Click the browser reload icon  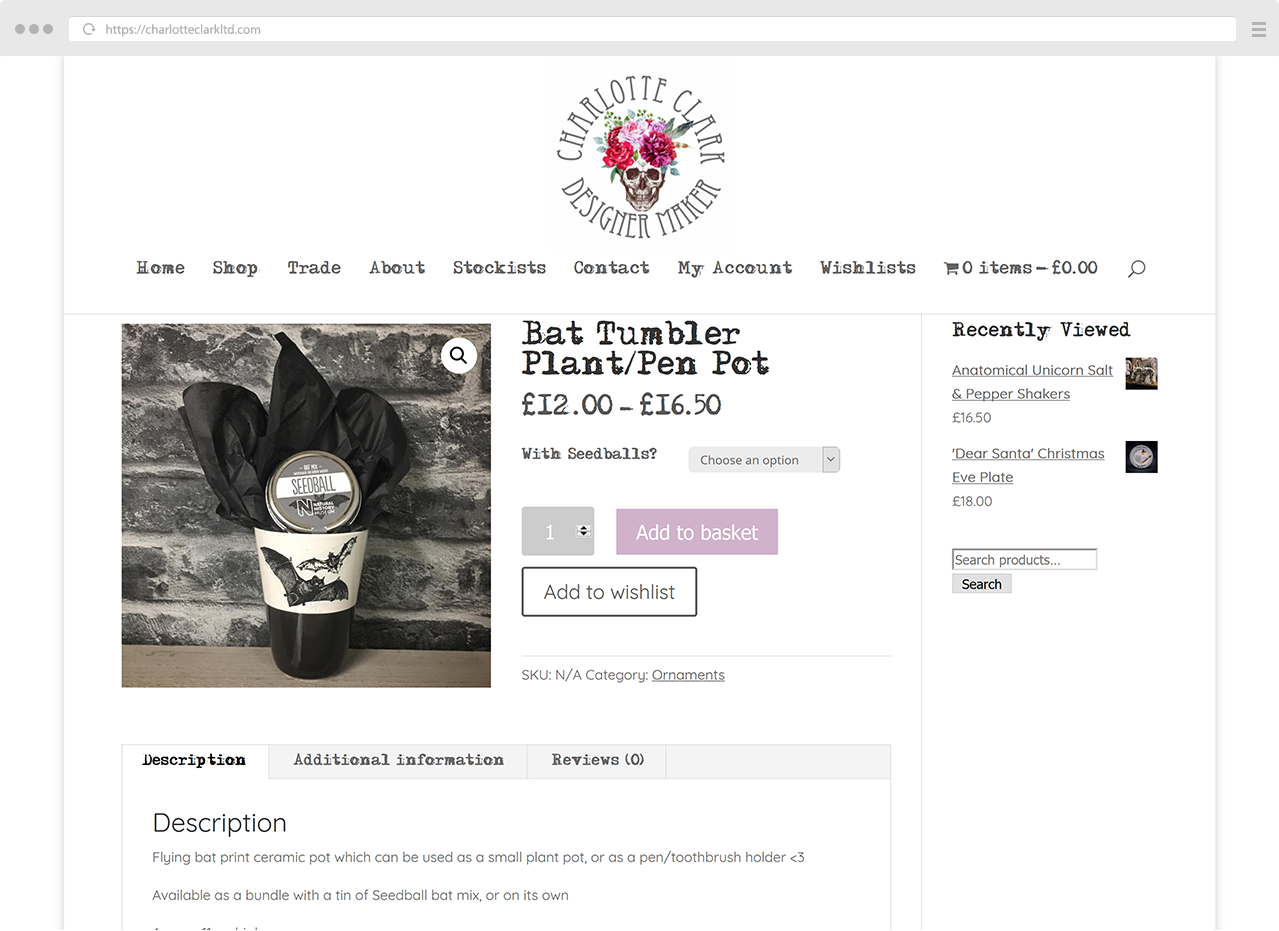pyautogui.click(x=89, y=30)
